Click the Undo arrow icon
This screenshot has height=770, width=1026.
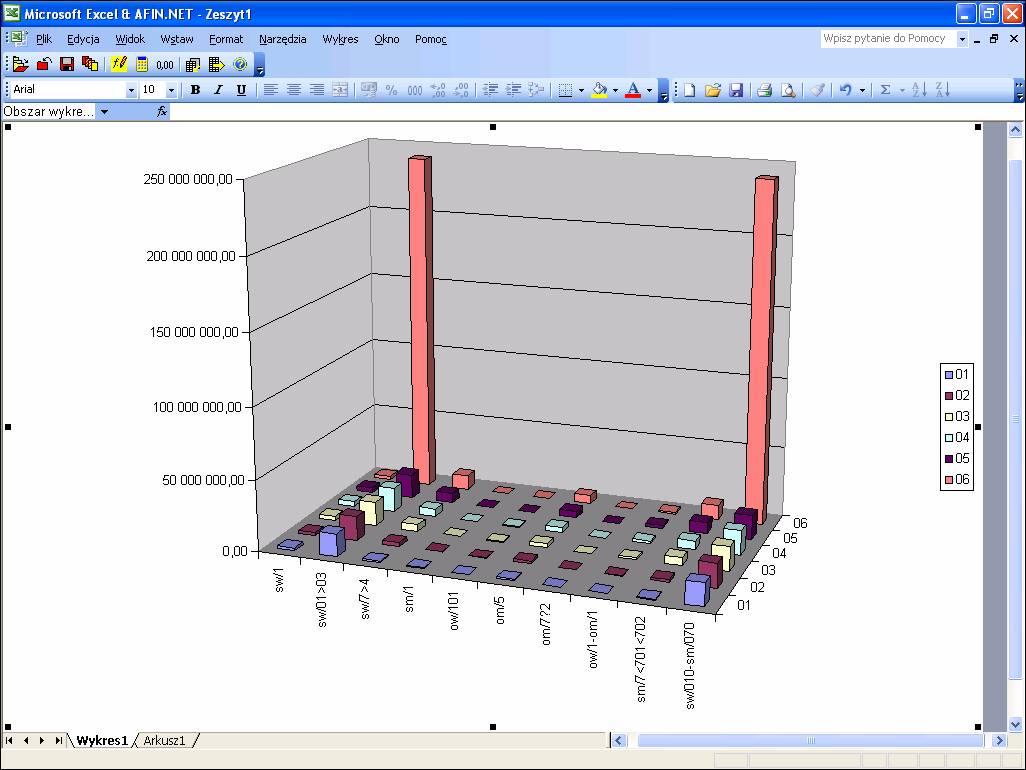click(x=845, y=90)
